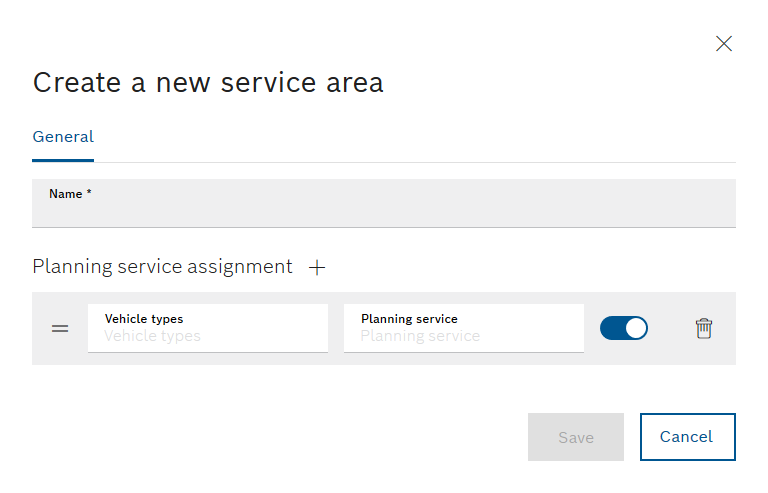Click the 'Create a new service area' title
The width and height of the screenshot is (768, 493).
[x=208, y=82]
